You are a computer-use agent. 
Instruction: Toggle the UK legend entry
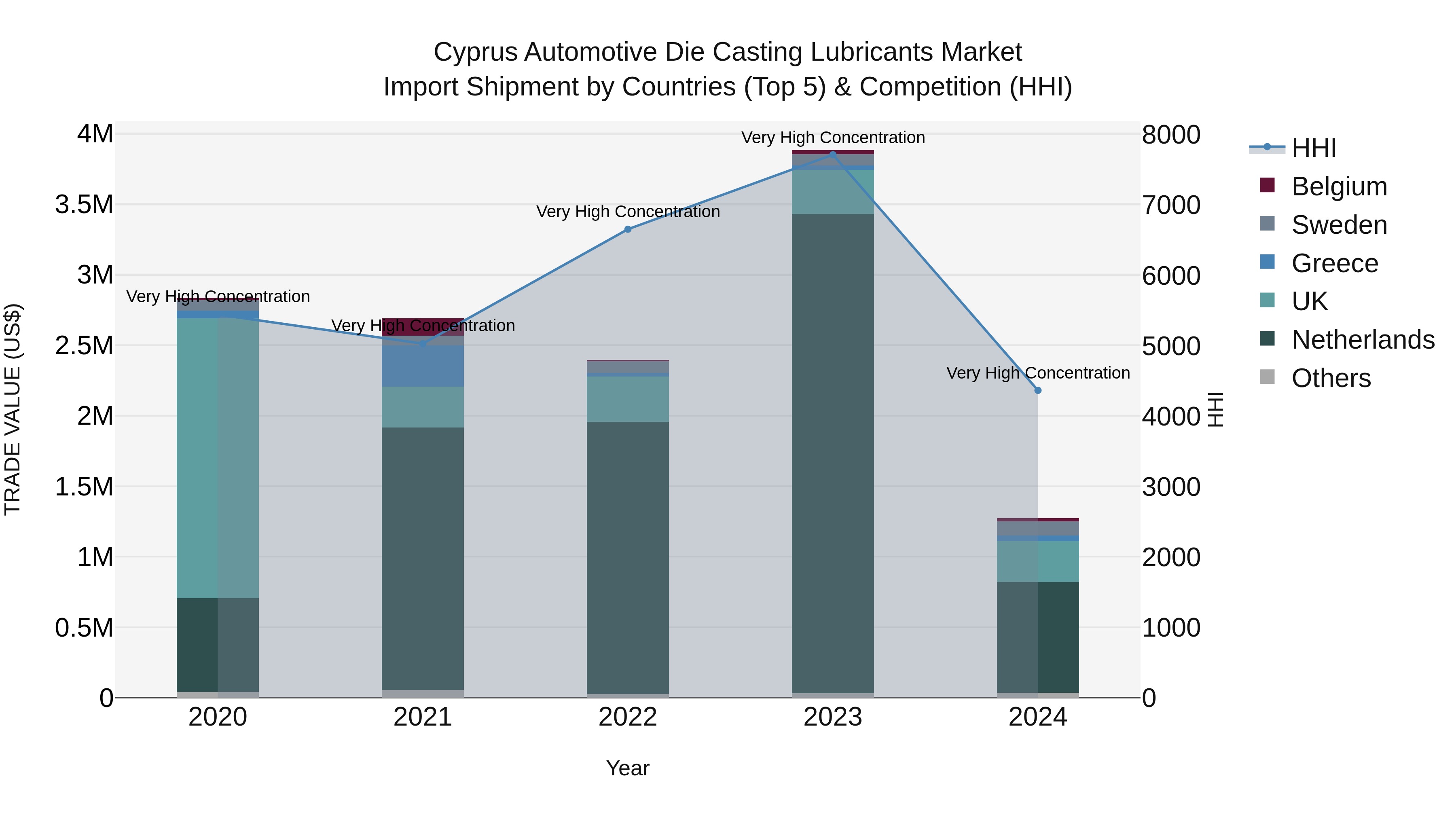(x=1294, y=301)
